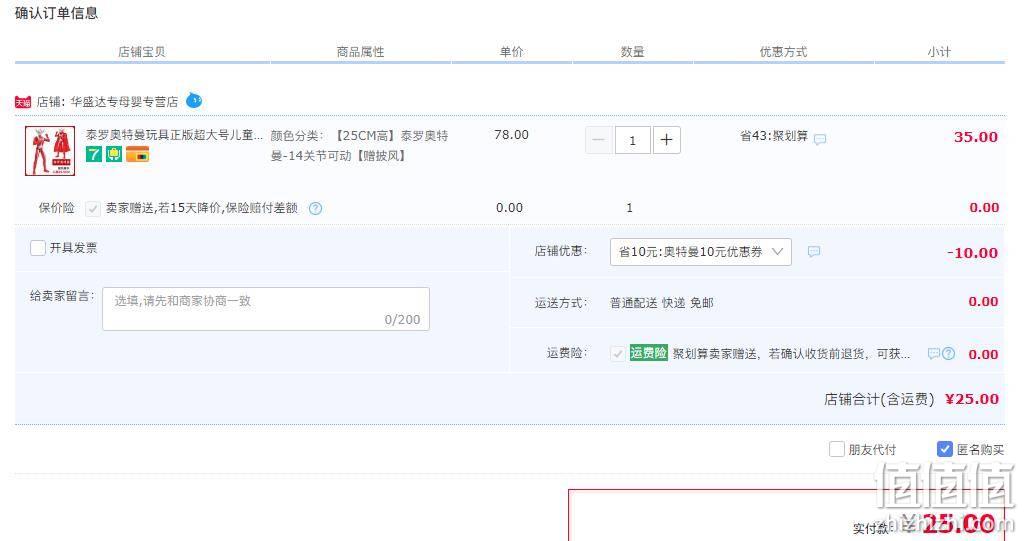Click the subtotal 35.00
This screenshot has height=541, width=1024.
(x=976, y=137)
